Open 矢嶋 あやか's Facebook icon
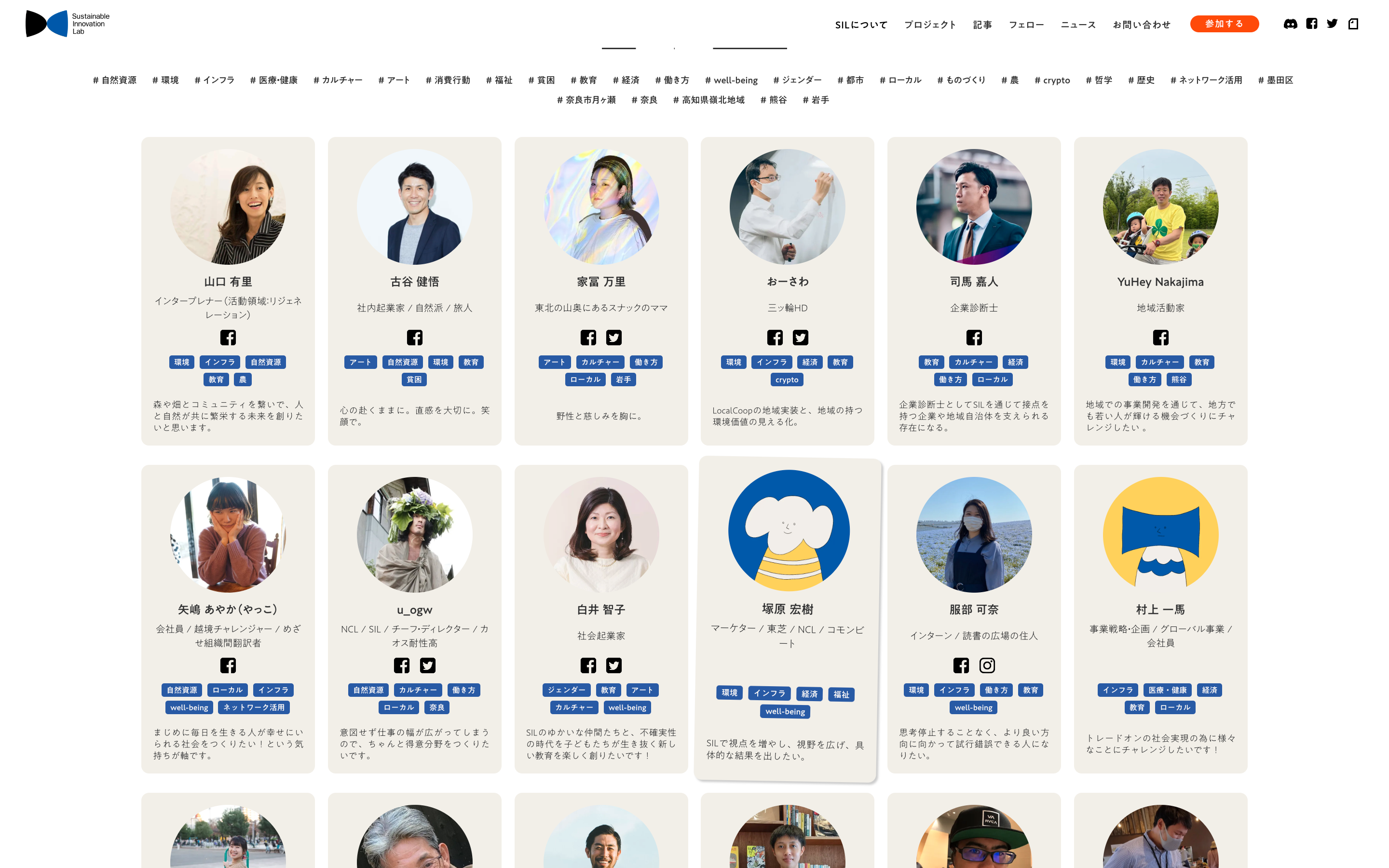Viewport: 1389px width, 868px height. (x=228, y=665)
